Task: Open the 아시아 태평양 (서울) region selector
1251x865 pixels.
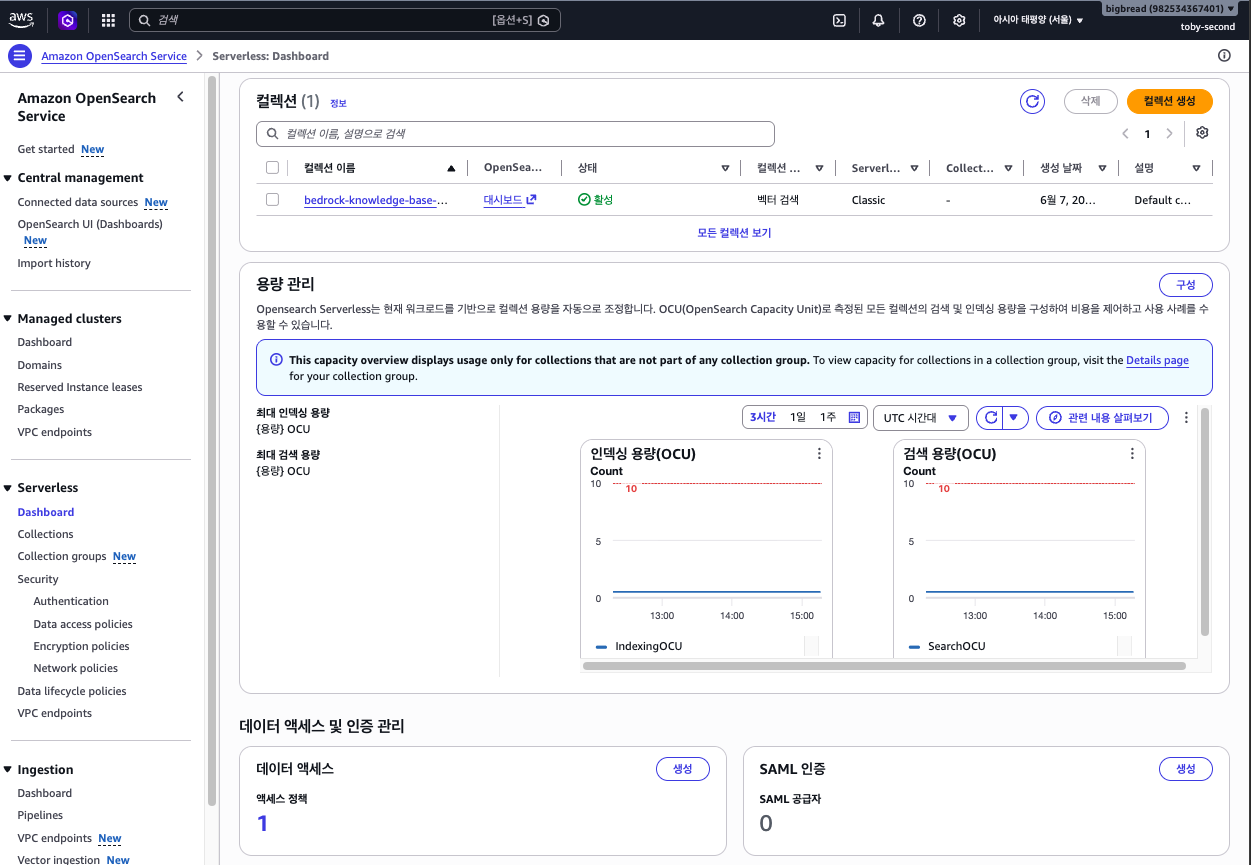Action: coord(1037,20)
